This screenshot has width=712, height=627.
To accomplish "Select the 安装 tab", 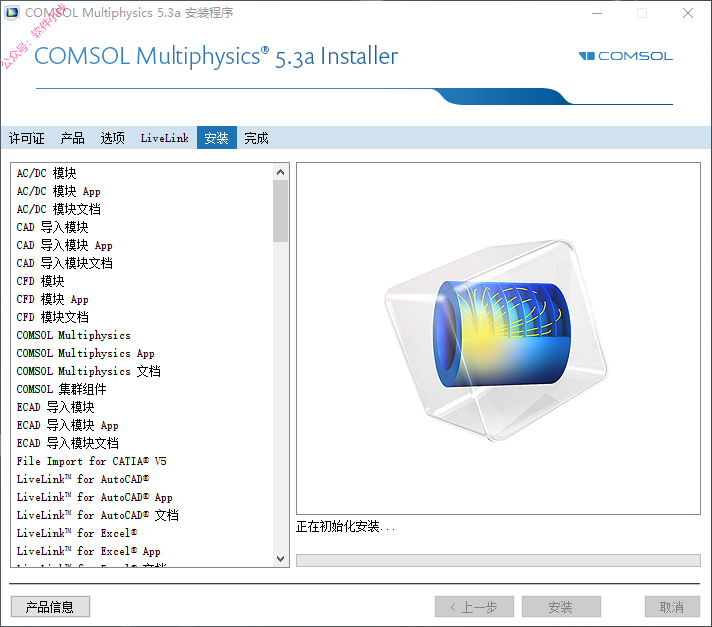I will pos(217,138).
